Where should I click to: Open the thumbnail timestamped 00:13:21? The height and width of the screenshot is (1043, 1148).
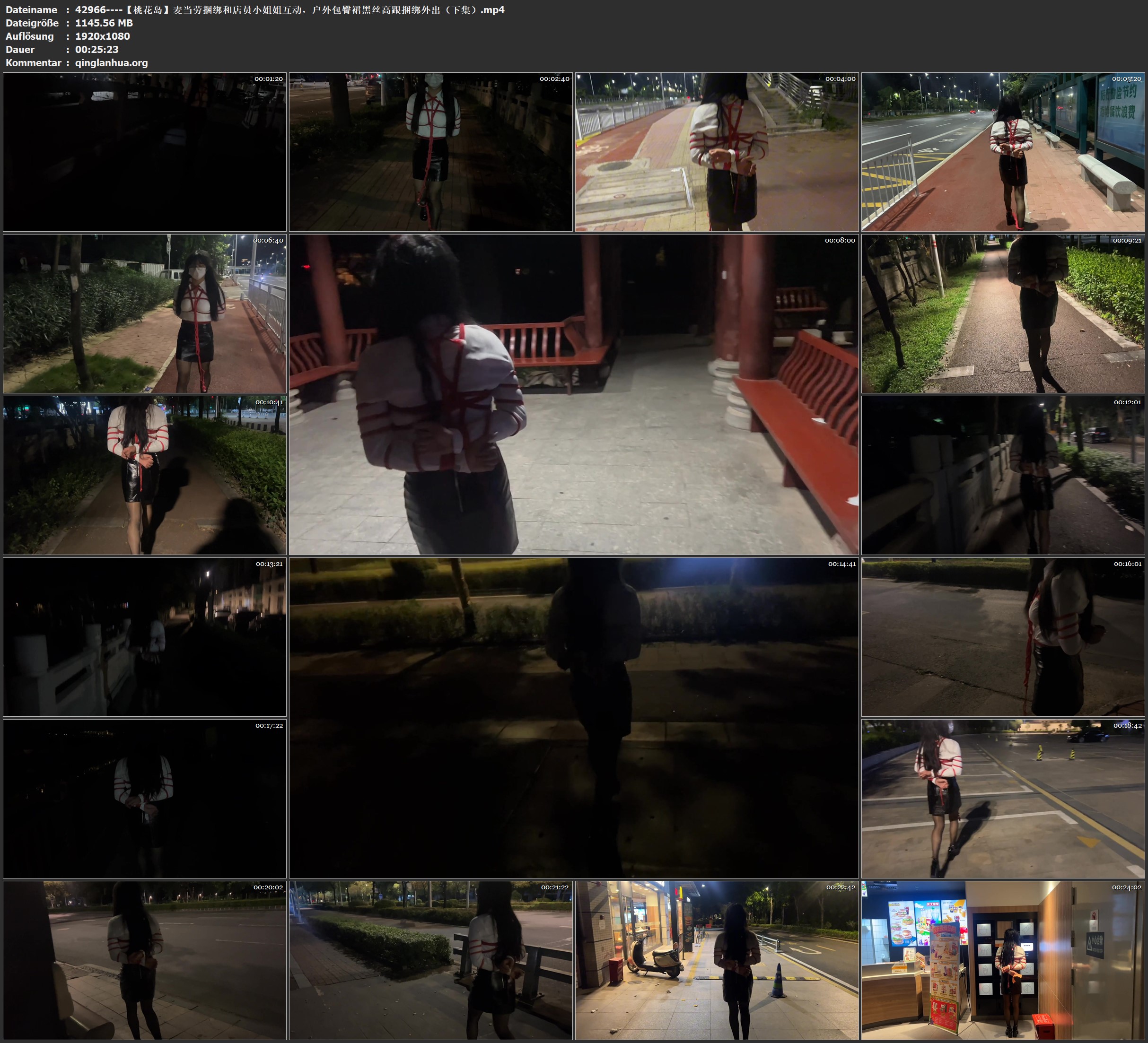click(x=145, y=636)
